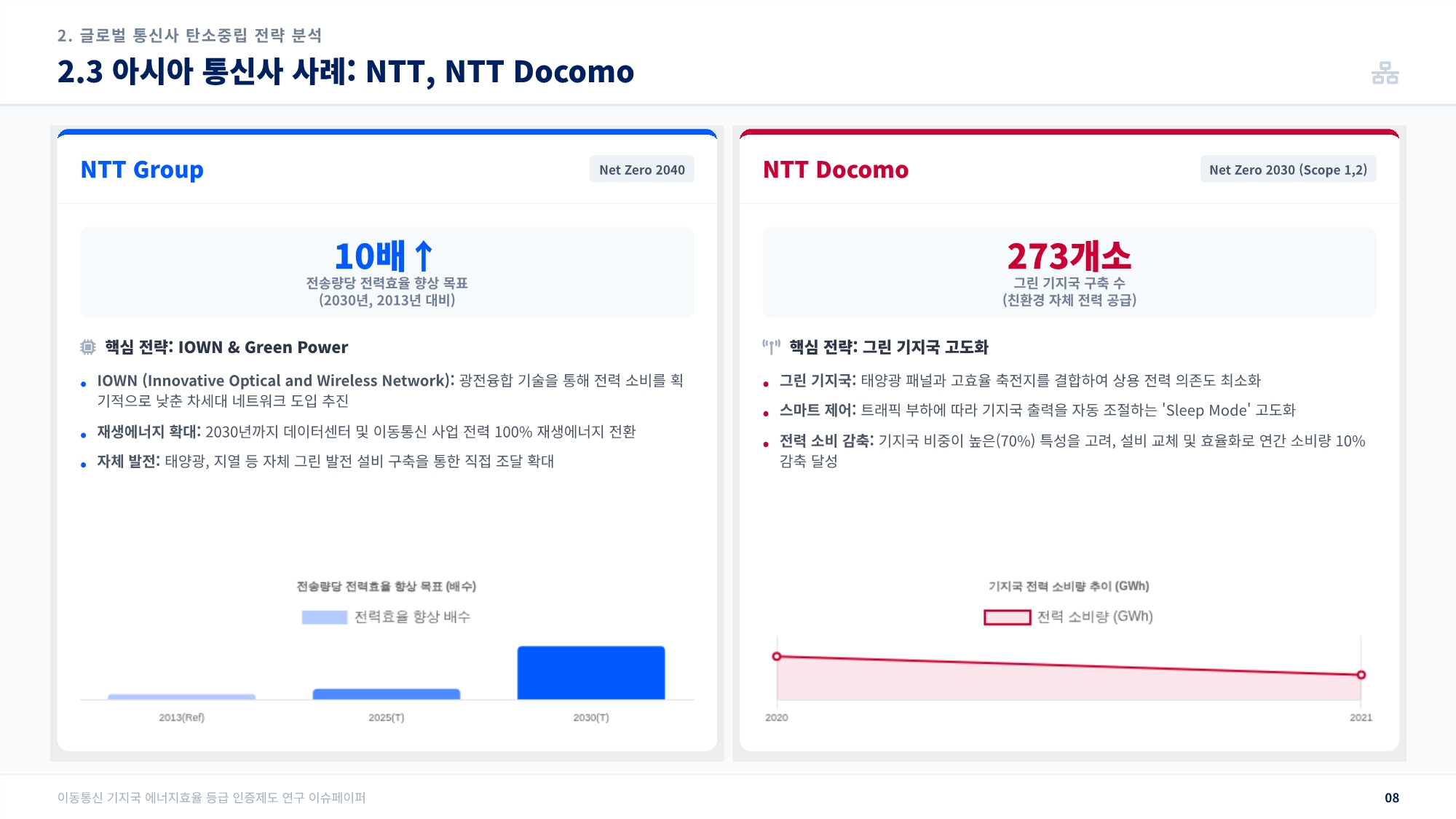Viewport: 1456px width, 819px height.
Task: Click the 273개소 statistic figure
Action: [x=1069, y=256]
